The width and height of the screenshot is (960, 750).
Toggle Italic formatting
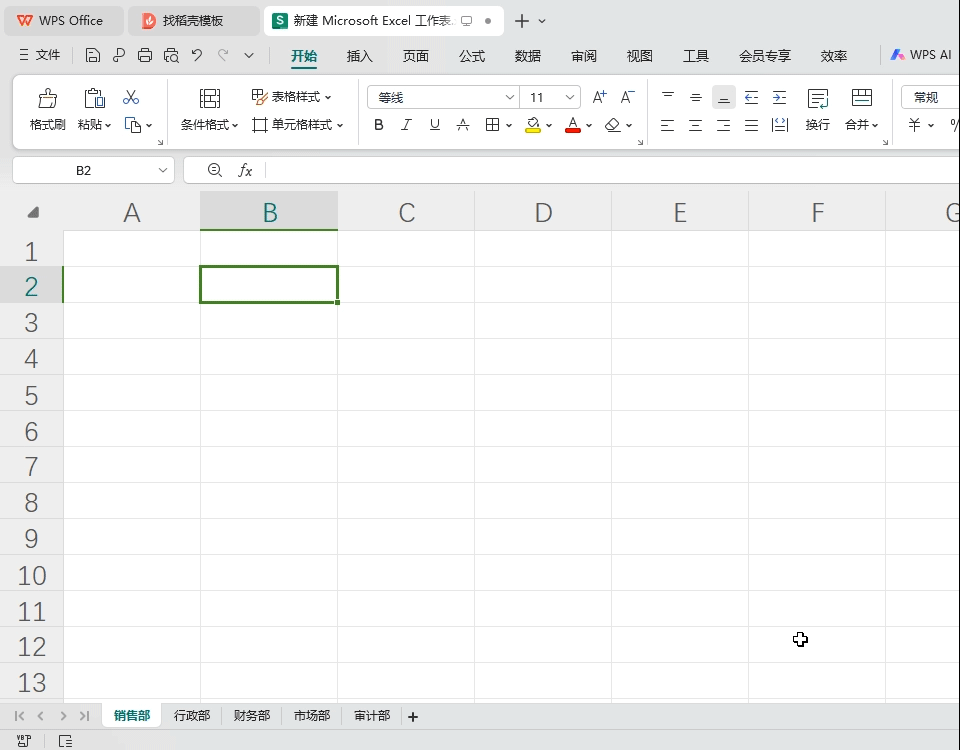pos(406,125)
